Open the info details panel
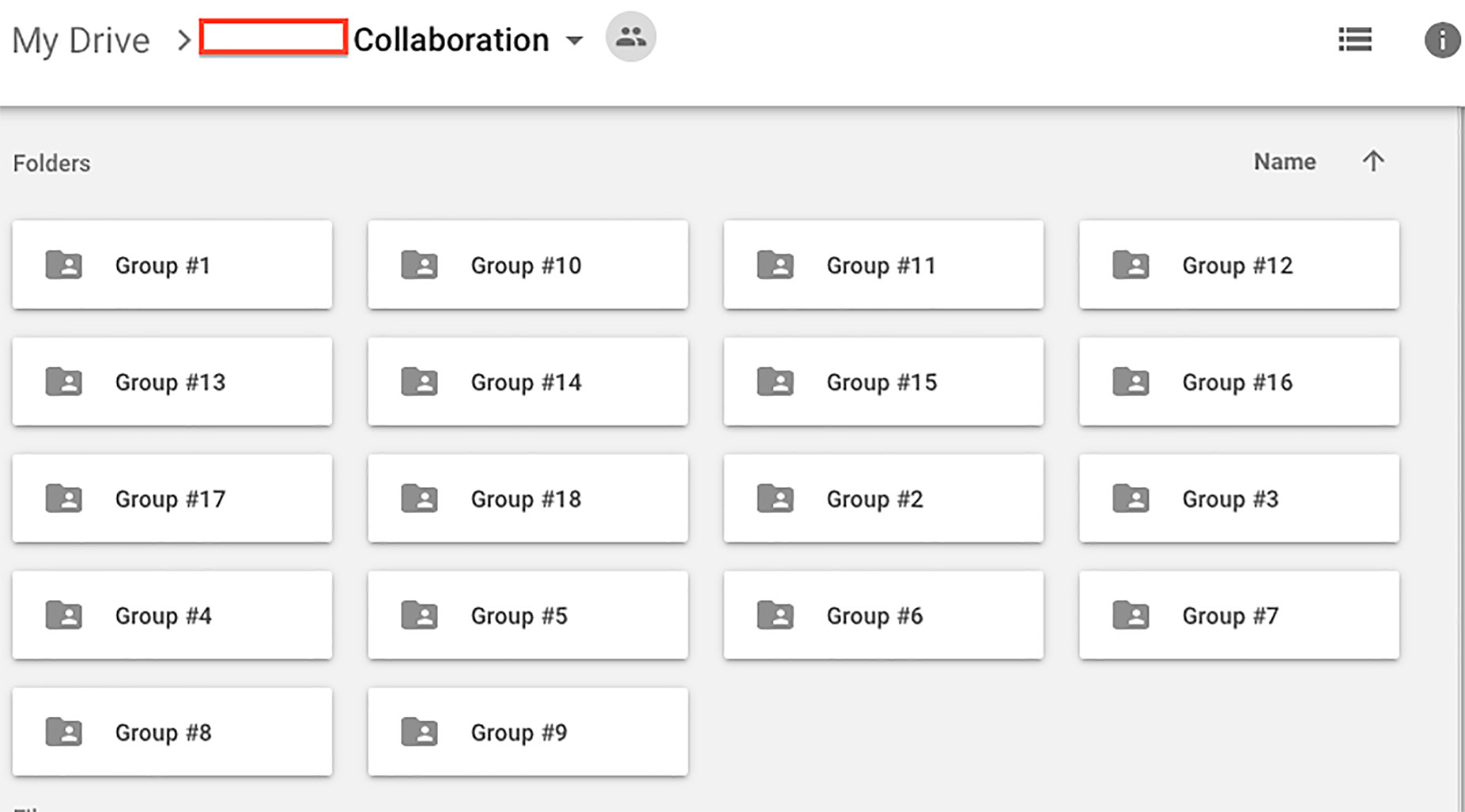Viewport: 1465px width, 812px height. click(x=1441, y=40)
